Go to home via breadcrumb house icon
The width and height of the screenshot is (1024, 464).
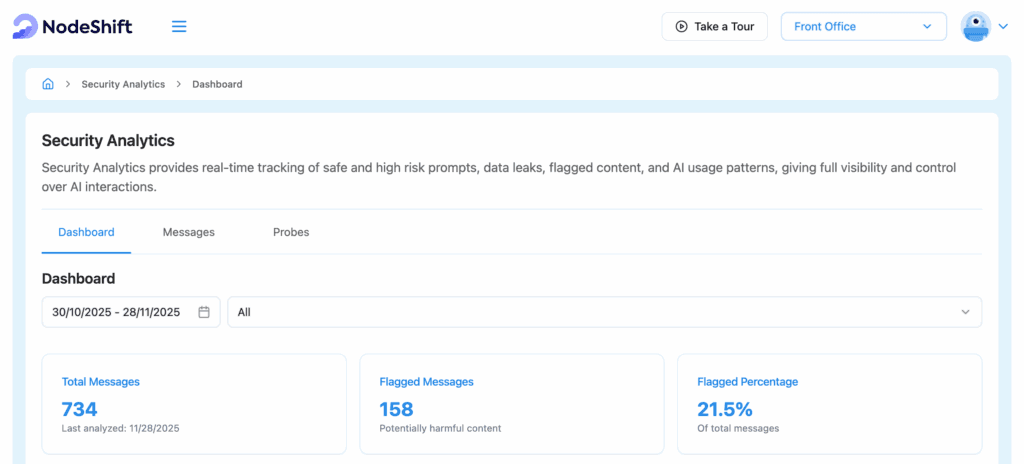48,84
